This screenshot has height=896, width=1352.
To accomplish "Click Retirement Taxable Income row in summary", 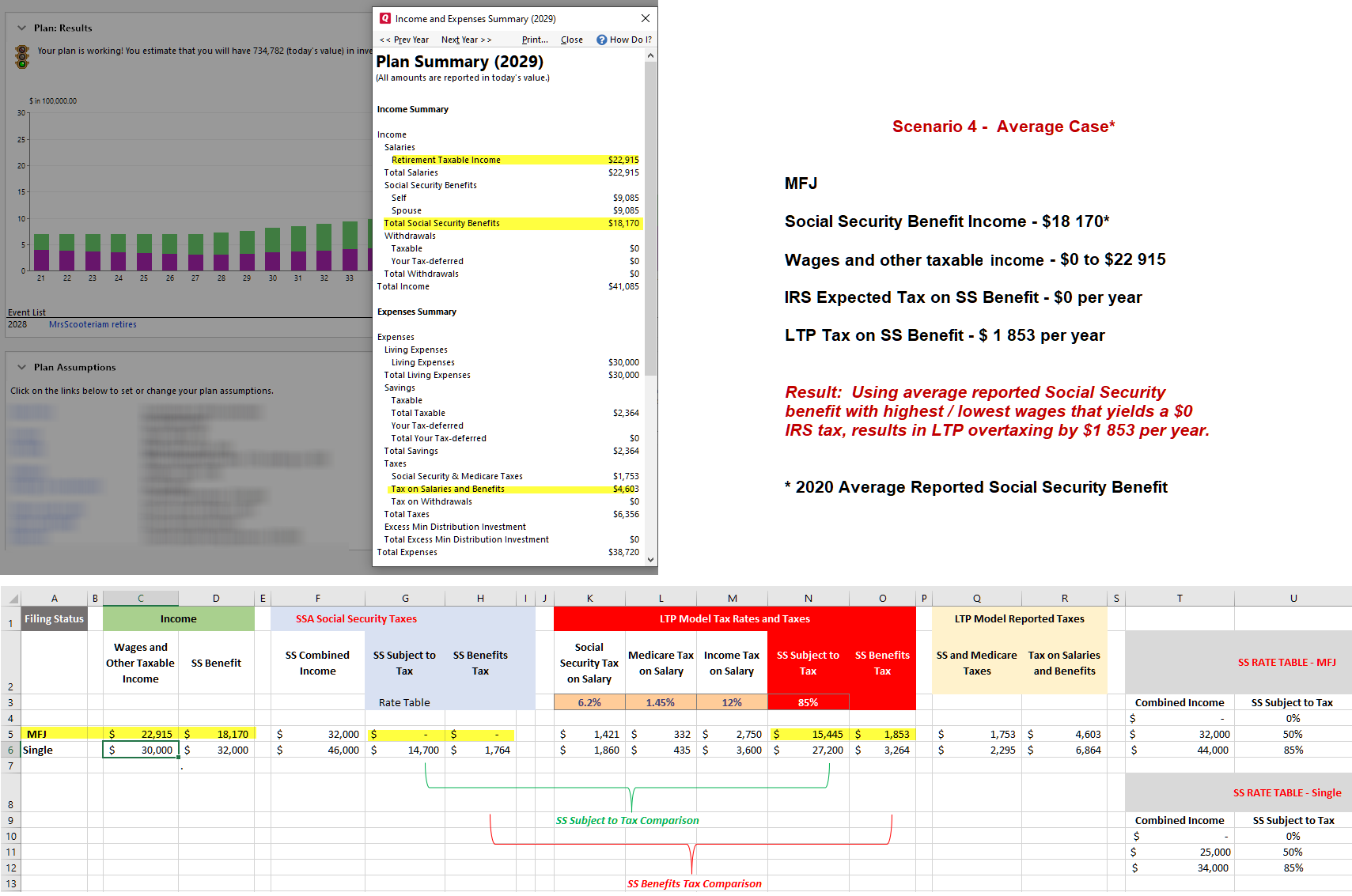I will 514,160.
